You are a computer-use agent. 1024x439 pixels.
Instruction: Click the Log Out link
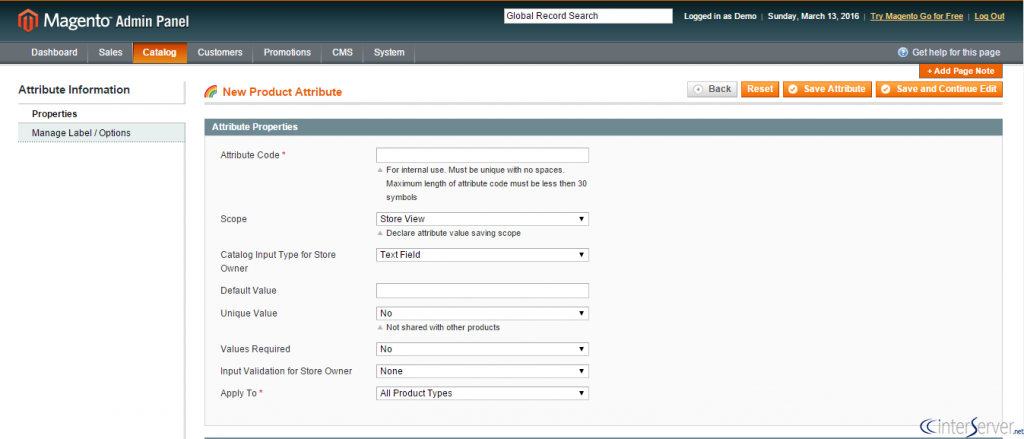[989, 16]
